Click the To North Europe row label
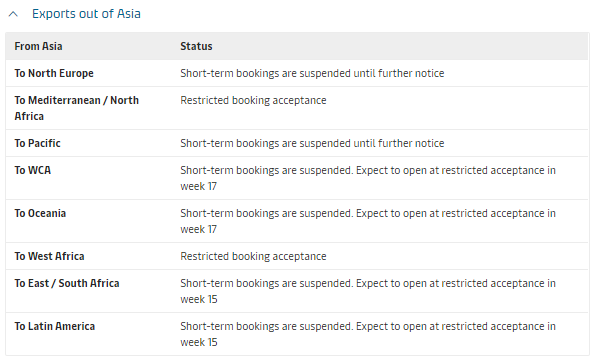 pos(54,73)
